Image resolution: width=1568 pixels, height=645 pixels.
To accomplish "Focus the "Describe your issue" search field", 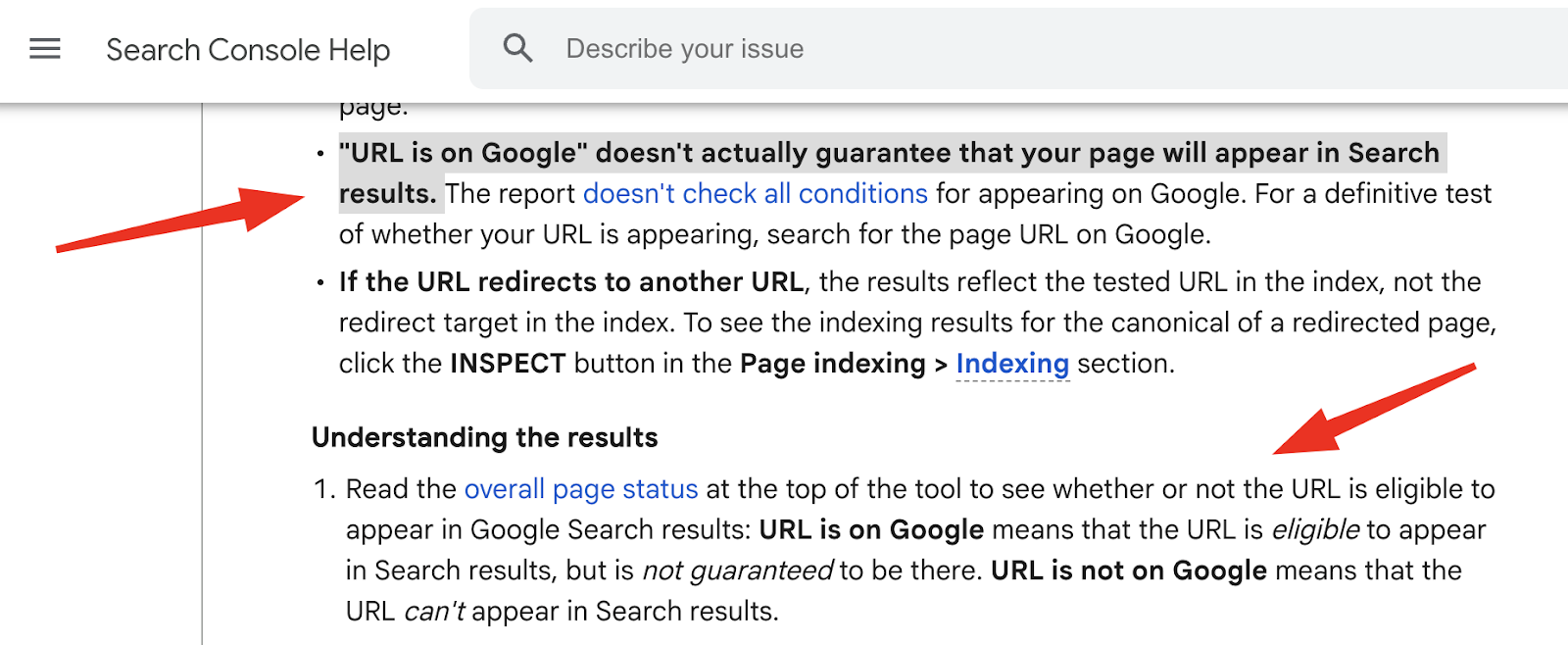I will [882, 49].
